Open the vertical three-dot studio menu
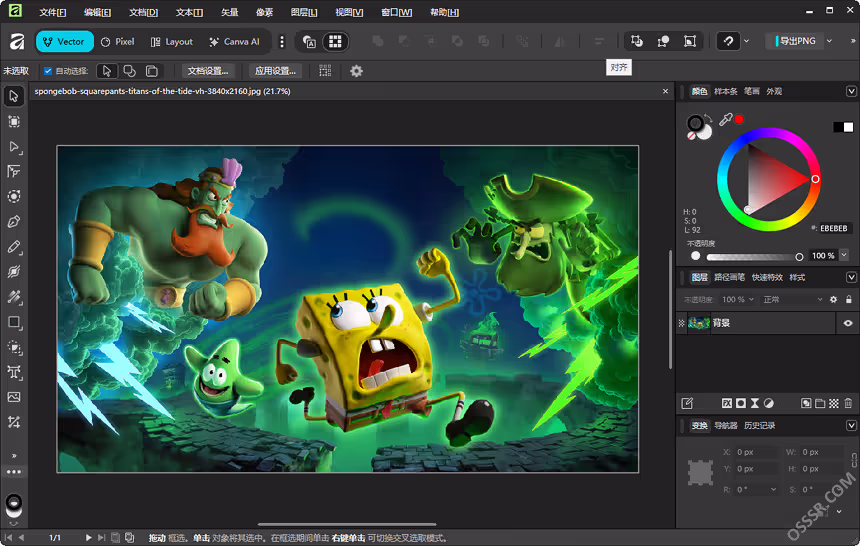The height and width of the screenshot is (546, 860). point(282,42)
